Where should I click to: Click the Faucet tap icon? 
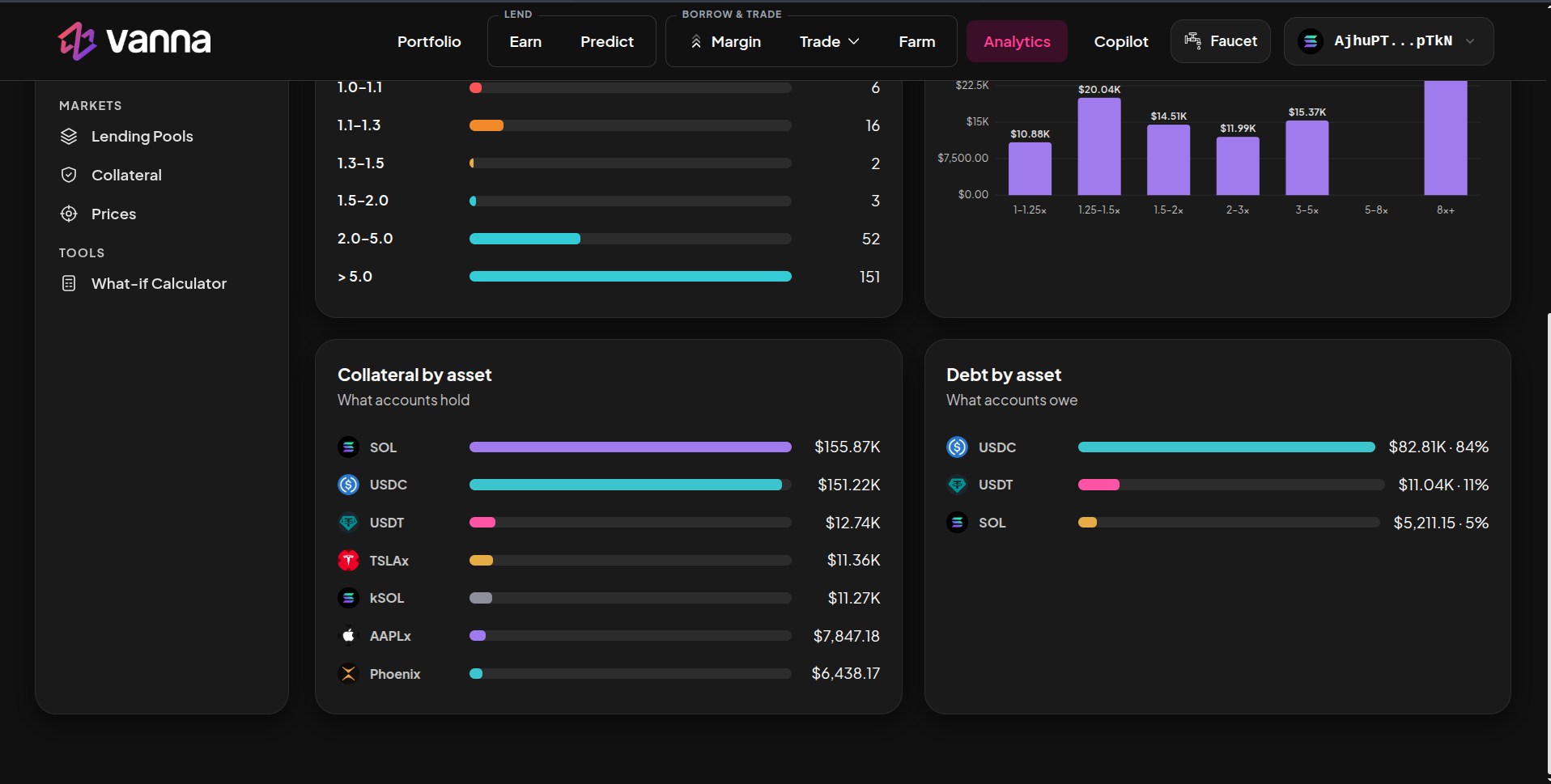(1192, 40)
